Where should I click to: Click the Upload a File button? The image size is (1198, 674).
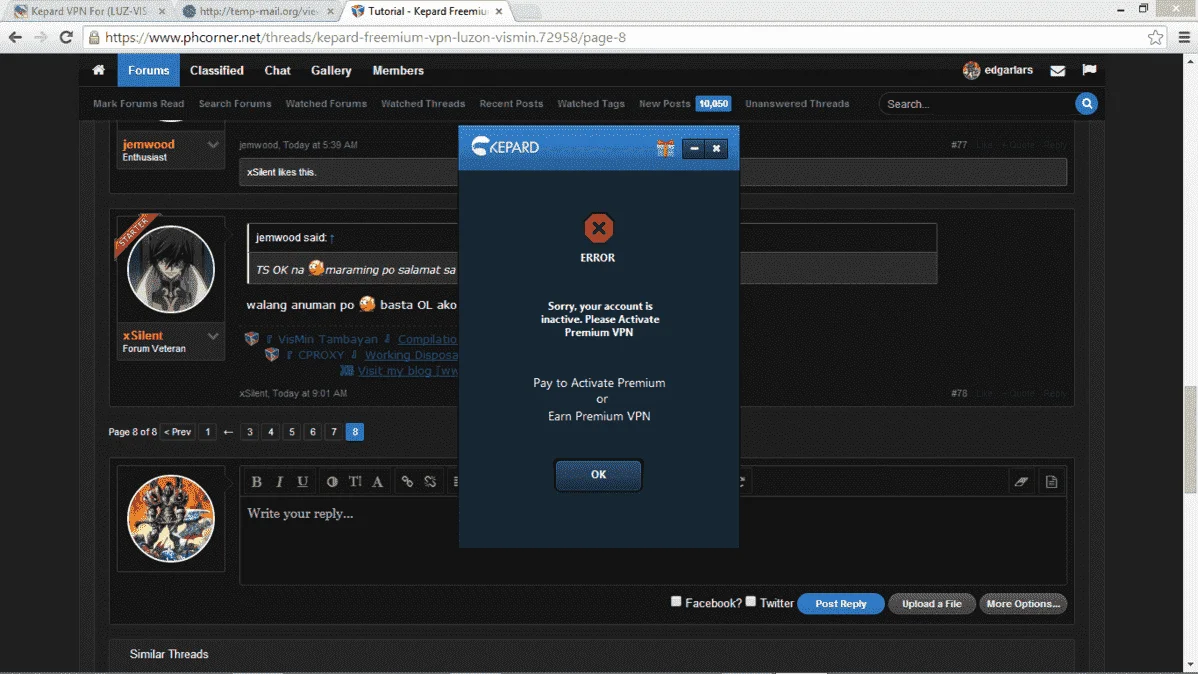pos(931,604)
